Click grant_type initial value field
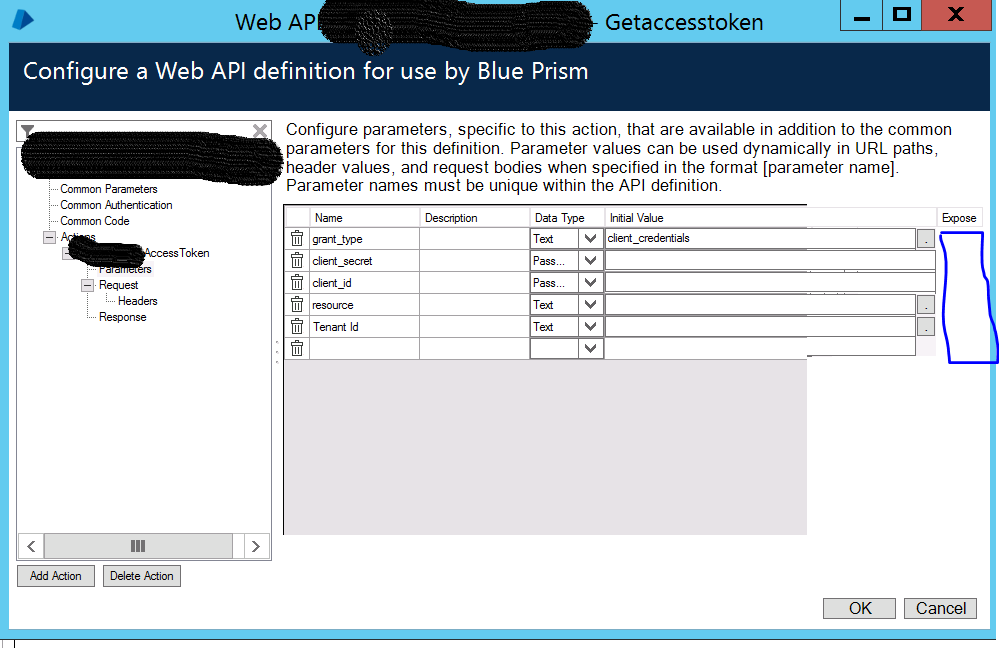 pyautogui.click(x=760, y=238)
